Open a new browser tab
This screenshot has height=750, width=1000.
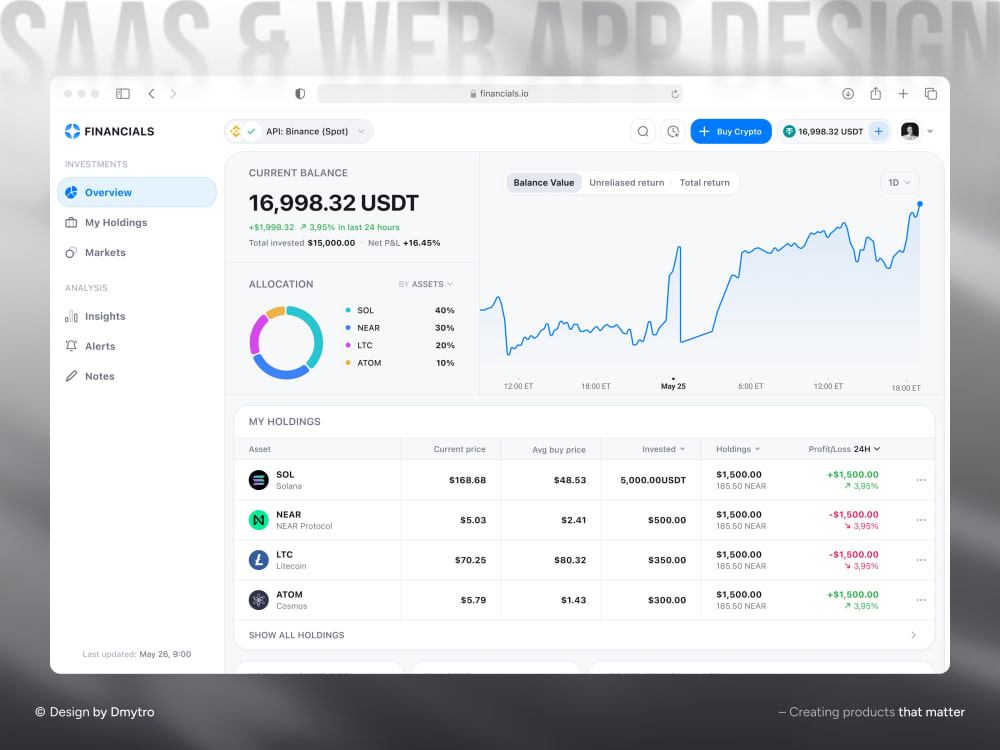[903, 94]
